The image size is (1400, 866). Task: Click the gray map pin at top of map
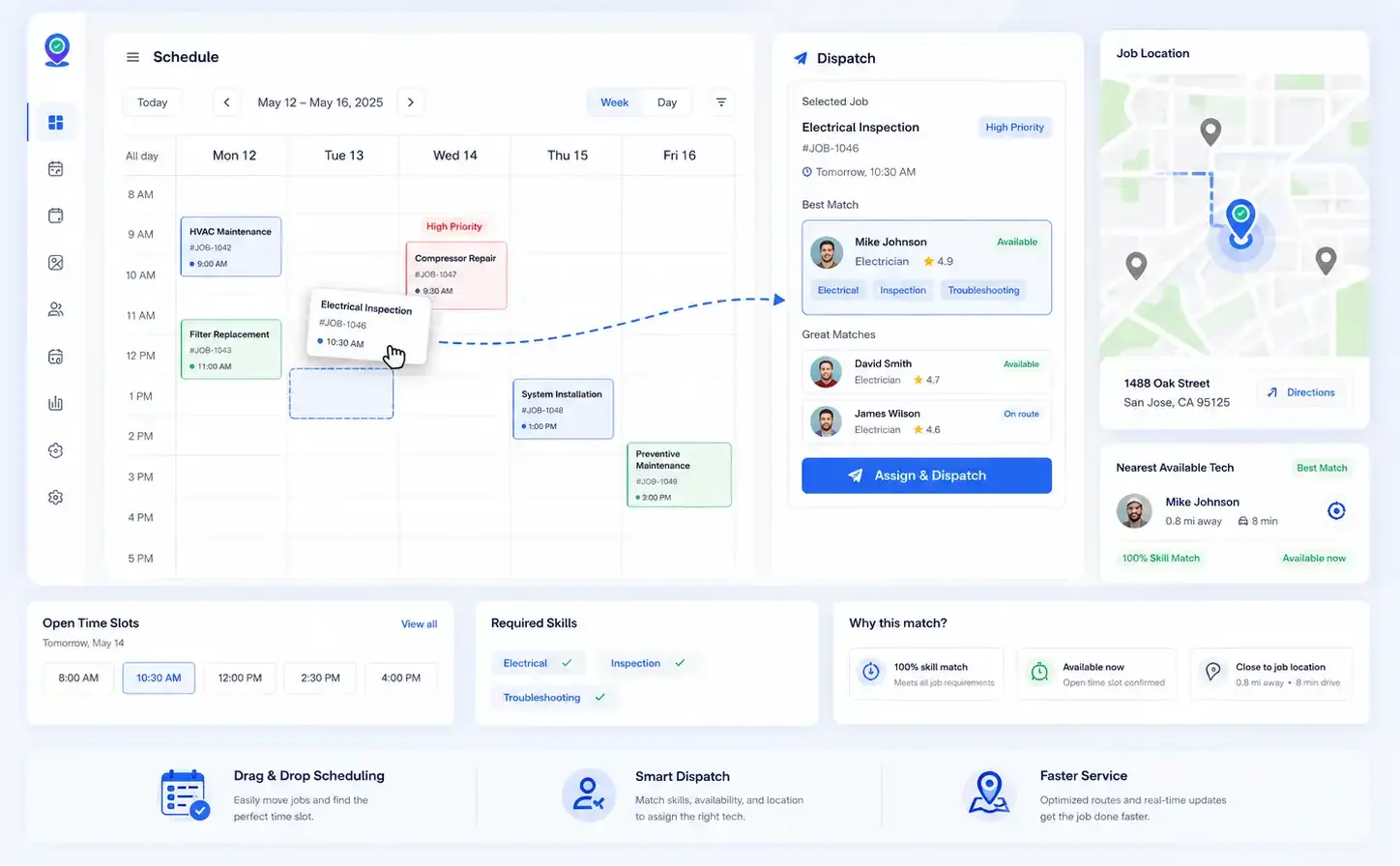(1210, 131)
